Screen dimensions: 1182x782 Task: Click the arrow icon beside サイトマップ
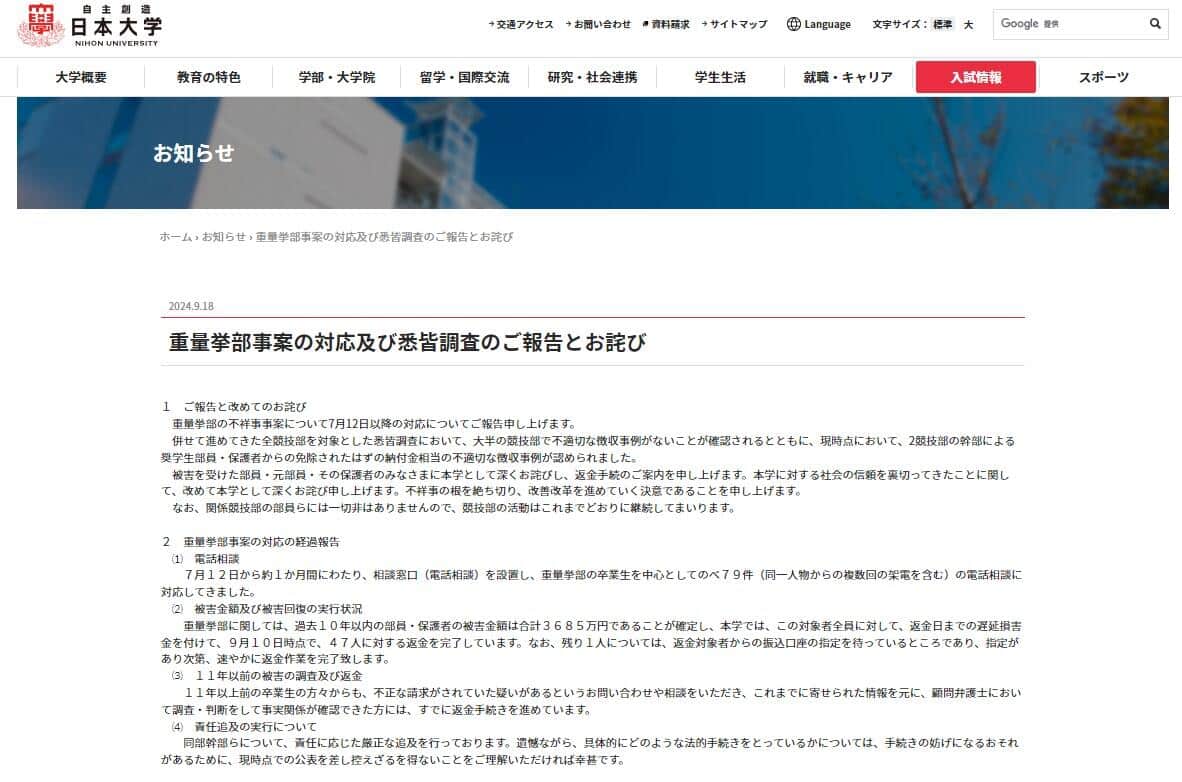point(705,22)
